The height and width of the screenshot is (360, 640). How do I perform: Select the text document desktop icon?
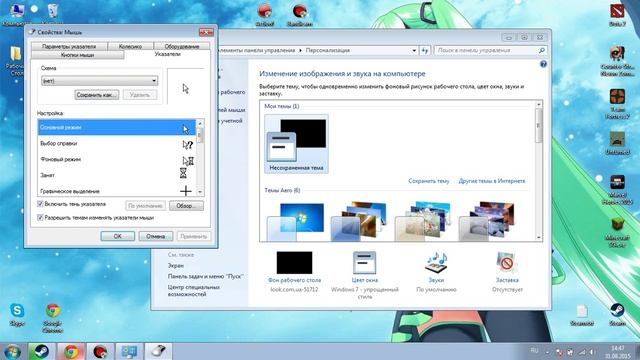click(x=582, y=315)
